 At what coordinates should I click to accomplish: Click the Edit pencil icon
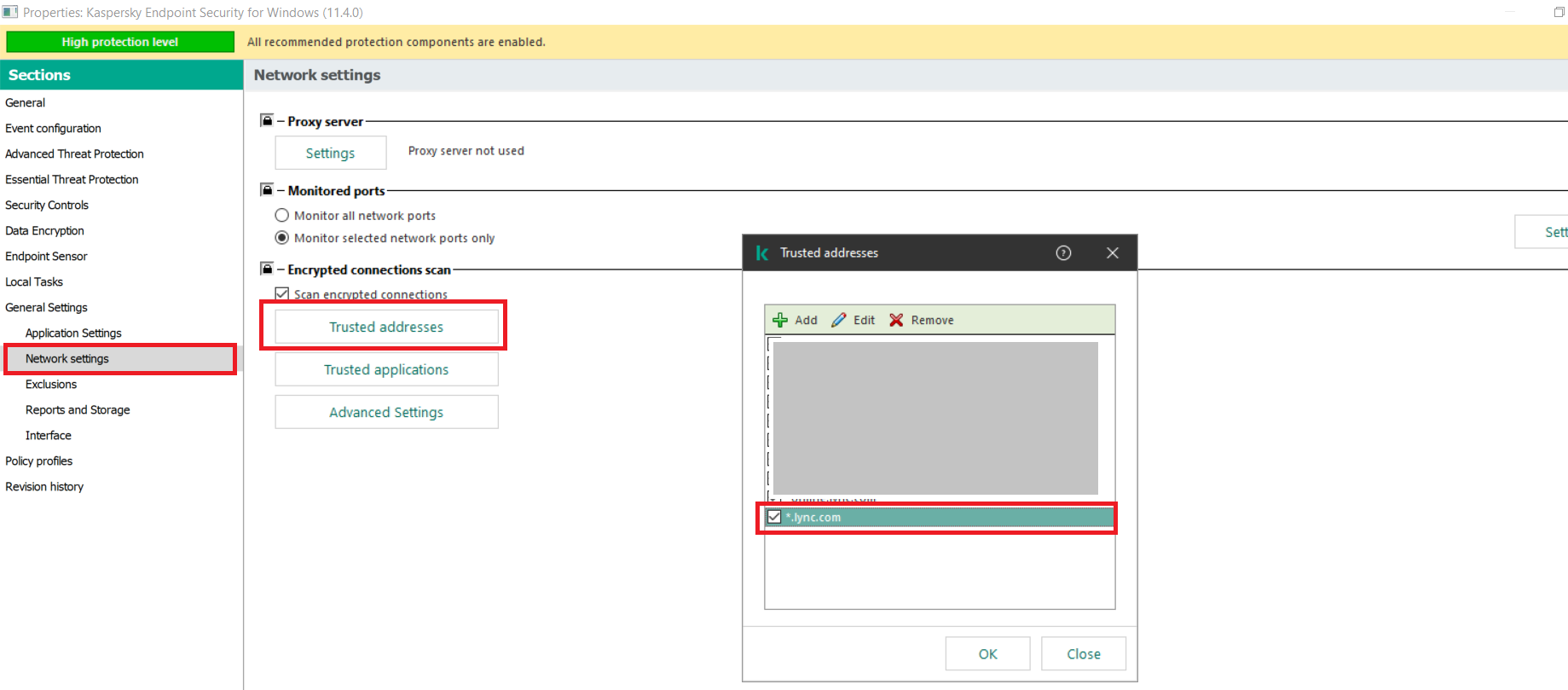pyautogui.click(x=839, y=320)
